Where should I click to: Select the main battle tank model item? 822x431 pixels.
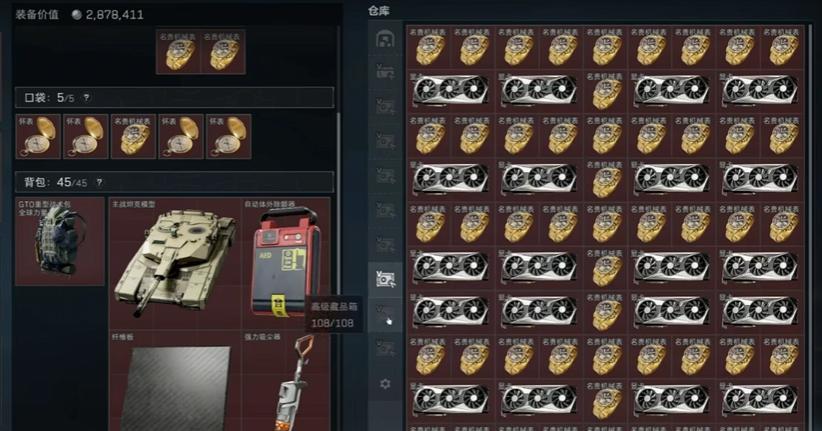[x=176, y=263]
